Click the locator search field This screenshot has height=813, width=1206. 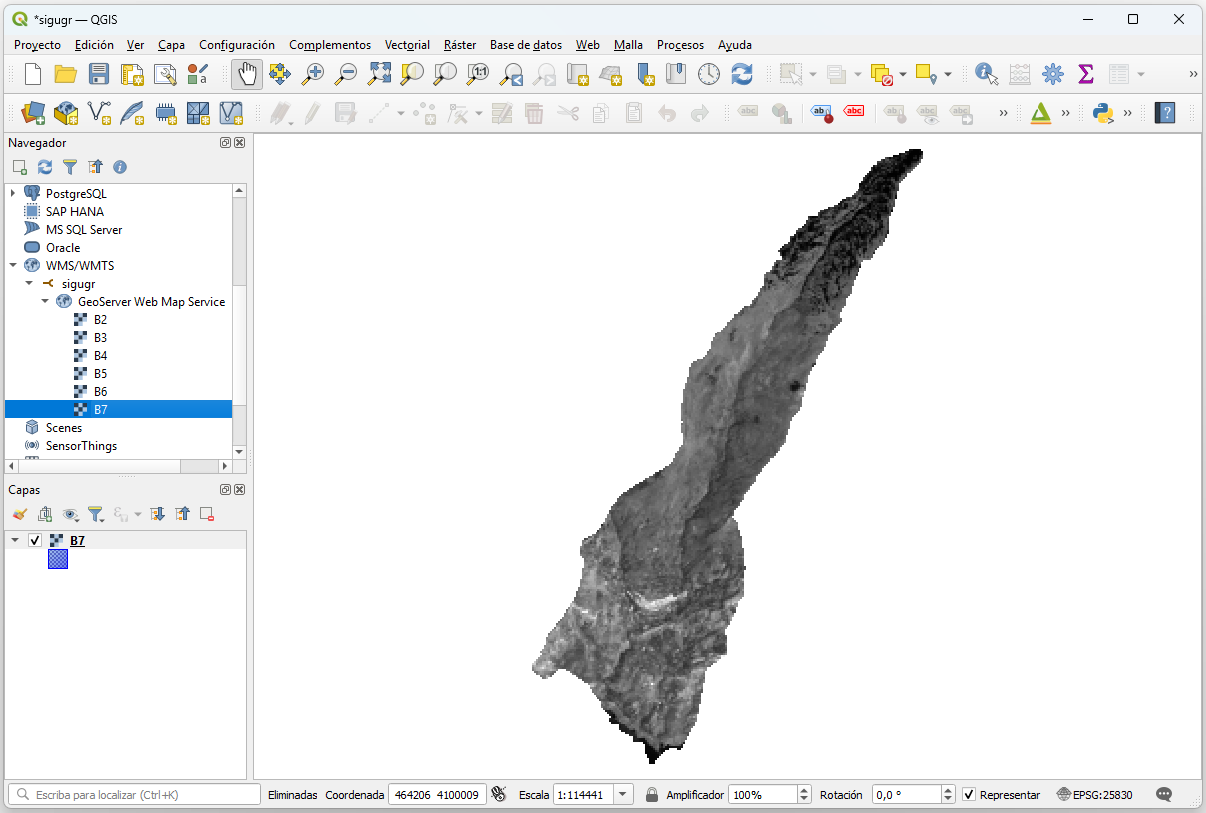tap(130, 793)
